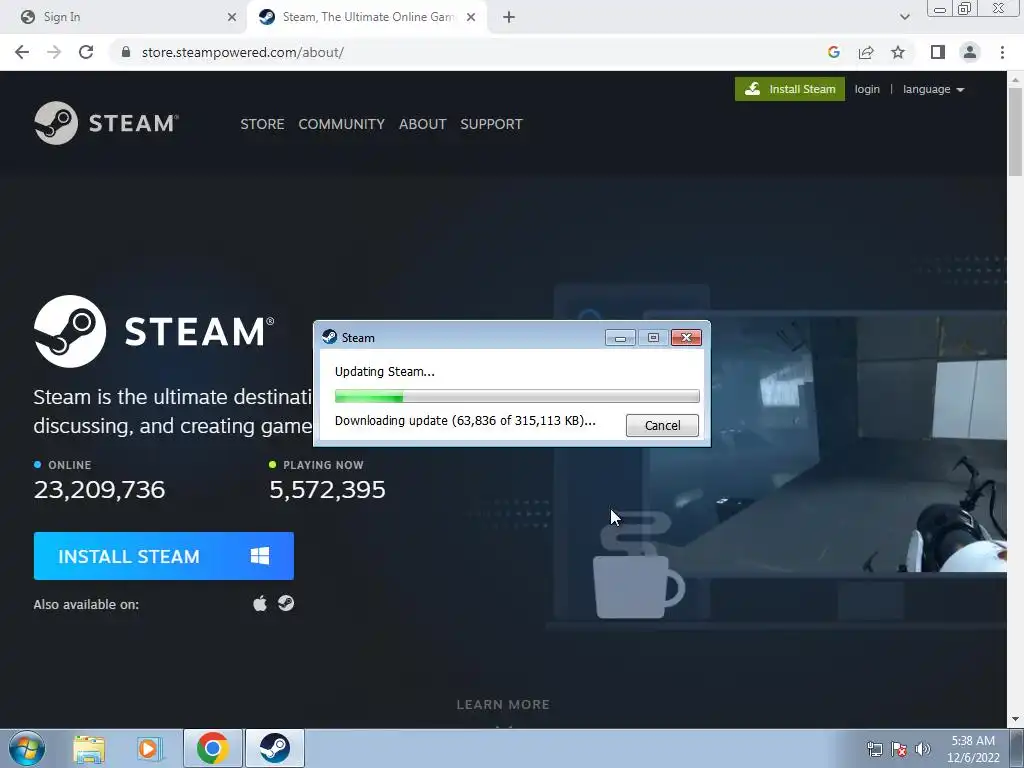Maximize the Steam updater dialog
Viewport: 1024px width, 768px height.
click(653, 338)
